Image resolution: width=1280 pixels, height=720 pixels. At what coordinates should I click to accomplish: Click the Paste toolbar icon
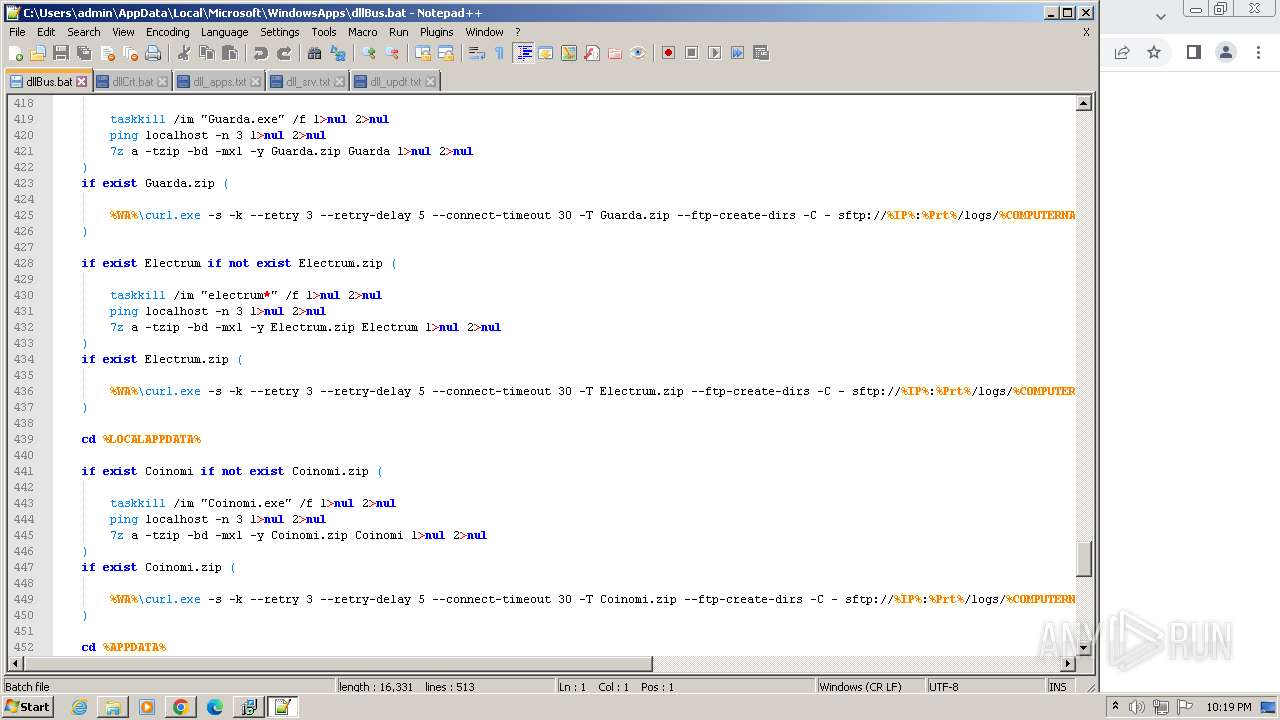click(x=230, y=53)
